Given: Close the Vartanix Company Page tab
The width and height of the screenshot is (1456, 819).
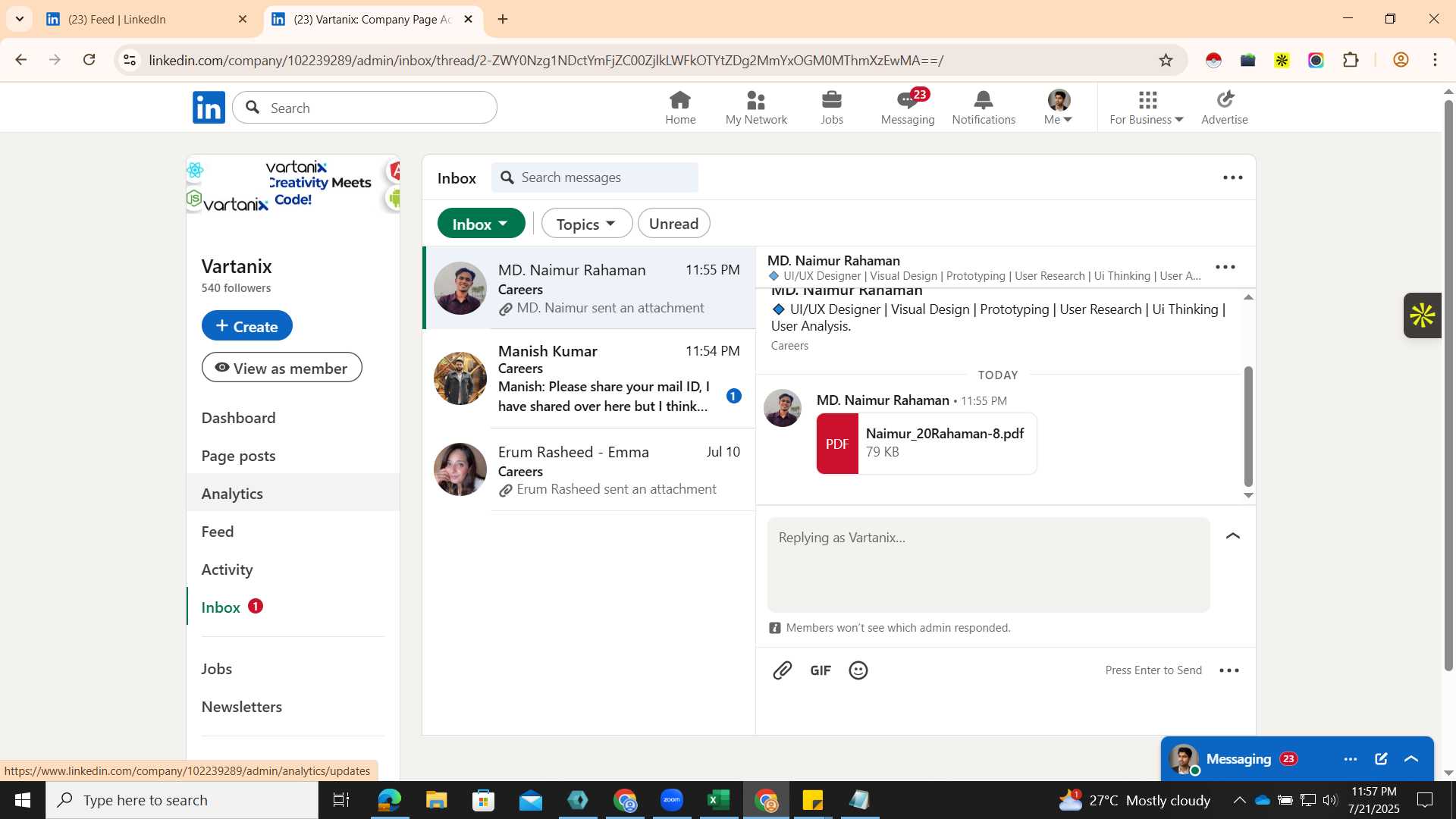Looking at the screenshot, I should (x=469, y=19).
